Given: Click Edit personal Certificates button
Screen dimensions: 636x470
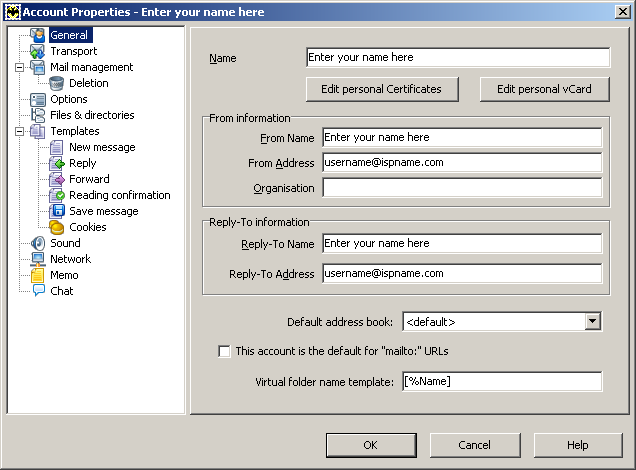Looking at the screenshot, I should coord(381,89).
